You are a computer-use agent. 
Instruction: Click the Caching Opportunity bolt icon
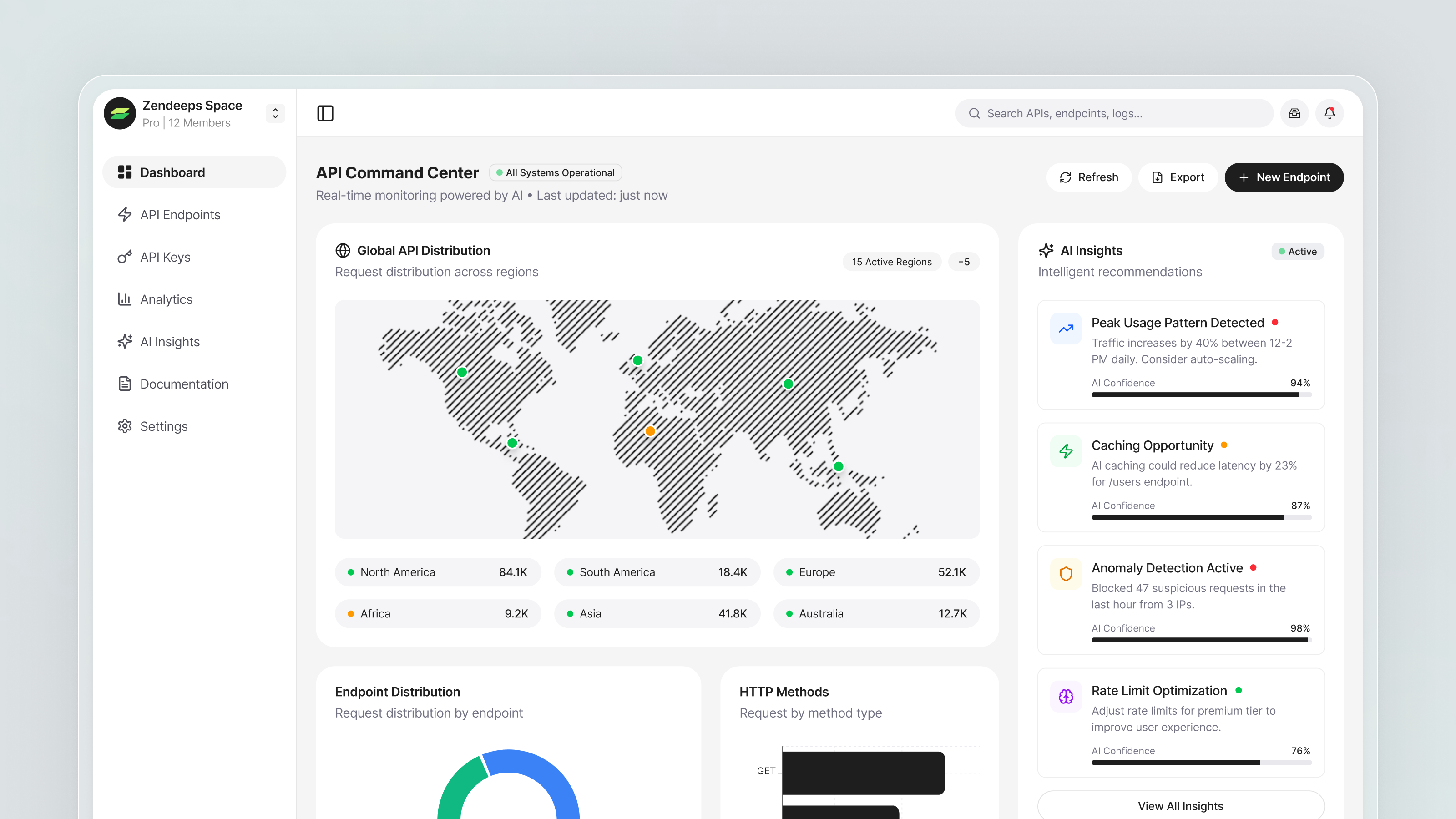click(x=1066, y=451)
